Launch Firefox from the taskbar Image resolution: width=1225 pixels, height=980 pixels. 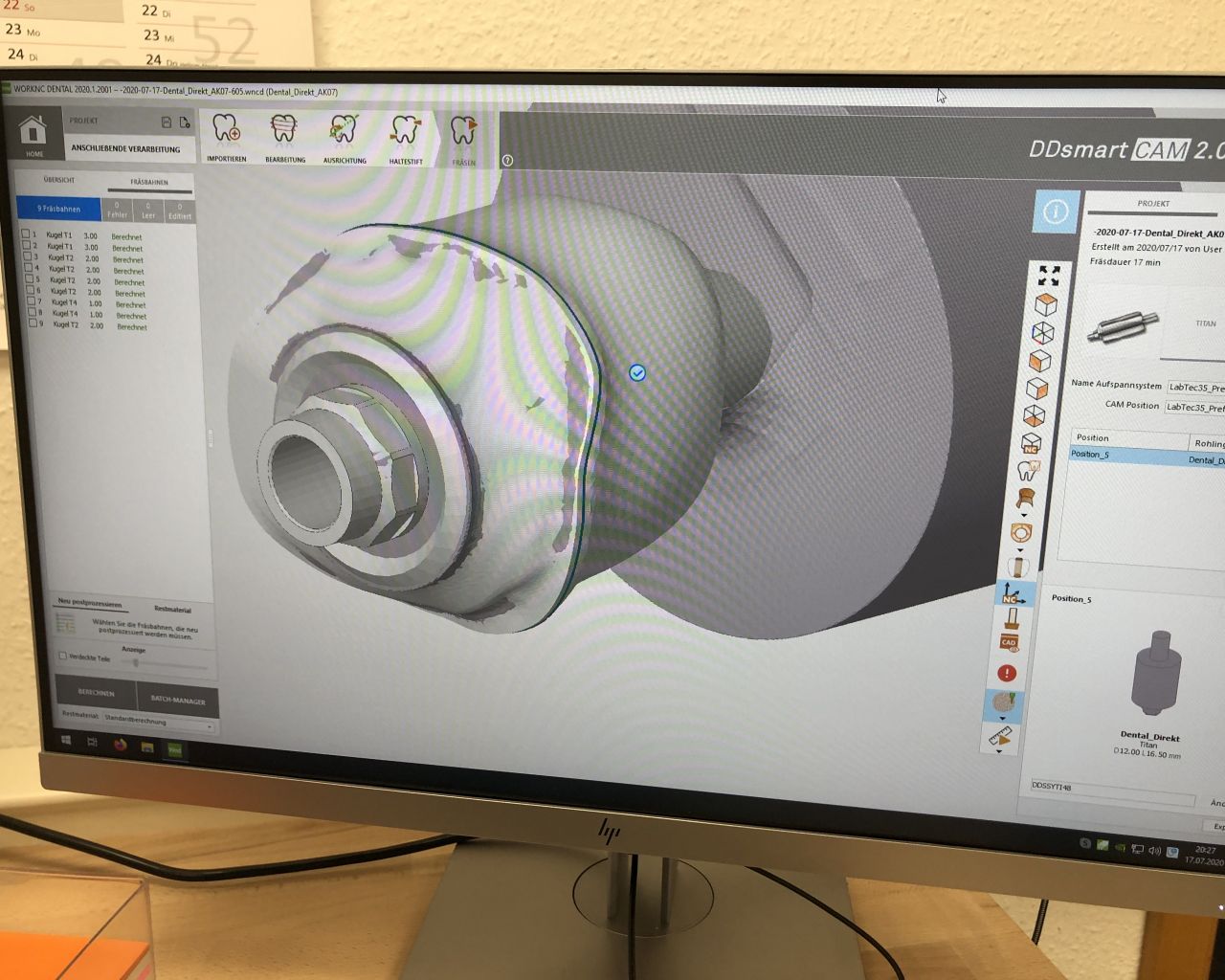121,744
